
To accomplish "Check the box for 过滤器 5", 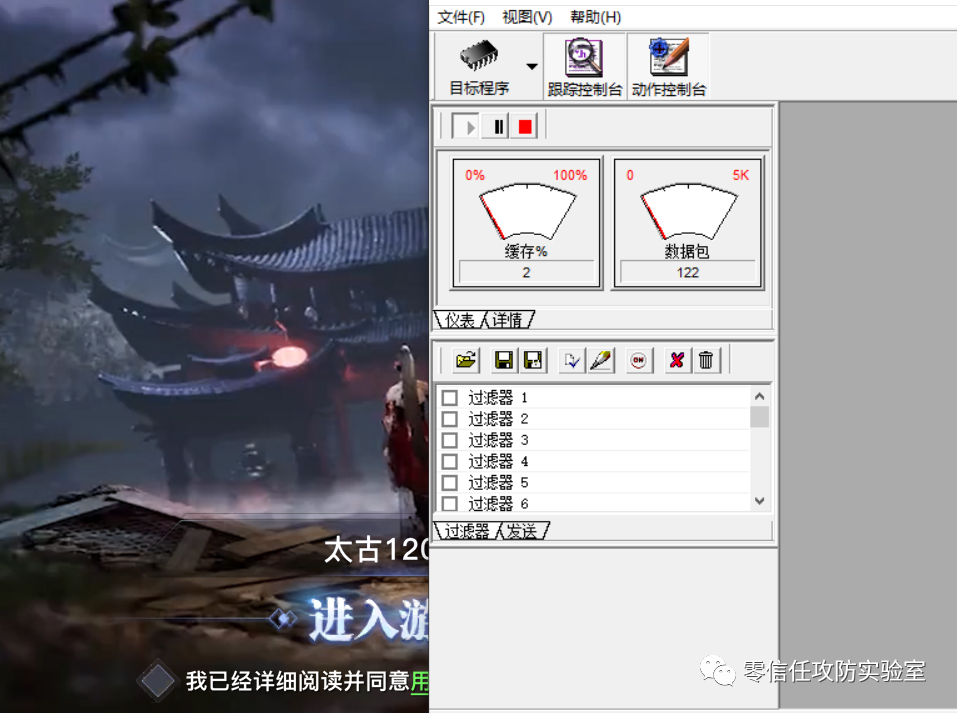I will [x=450, y=483].
